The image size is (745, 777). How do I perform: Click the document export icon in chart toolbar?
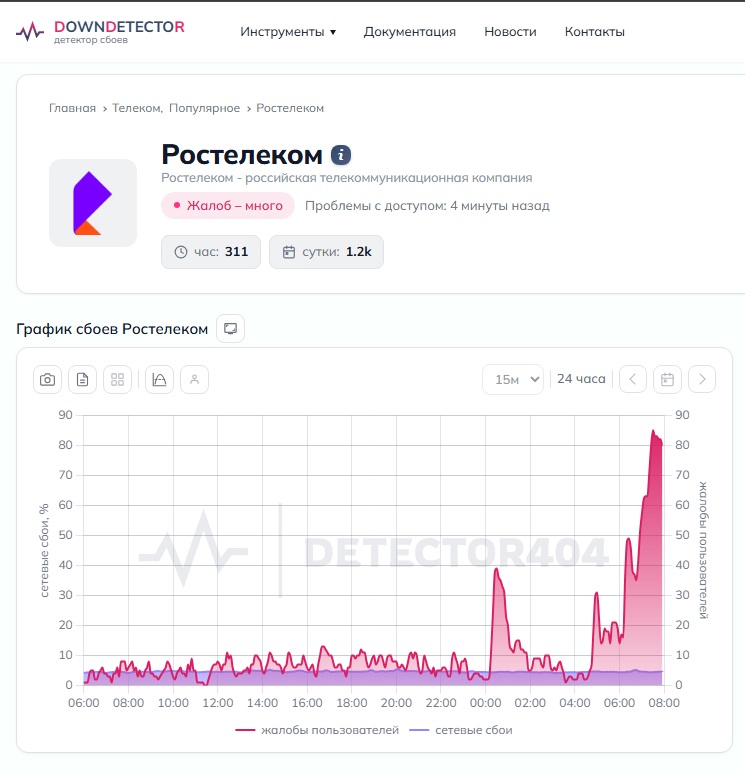(83, 379)
